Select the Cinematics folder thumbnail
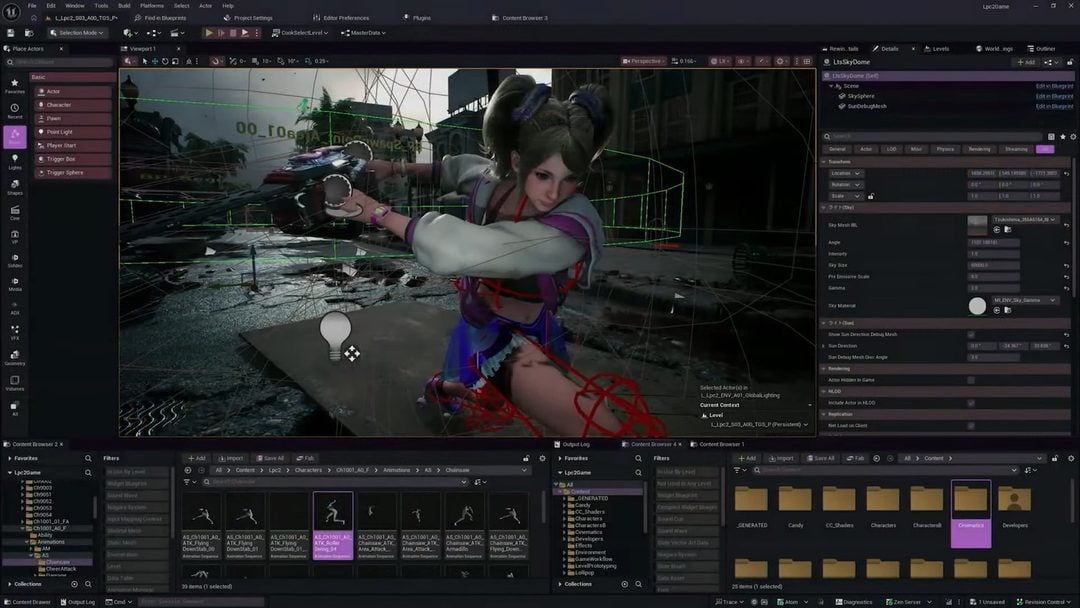 (x=970, y=513)
